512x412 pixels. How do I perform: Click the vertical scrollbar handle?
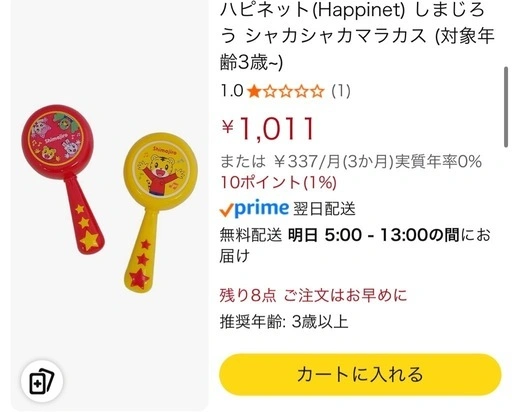(x=506, y=107)
